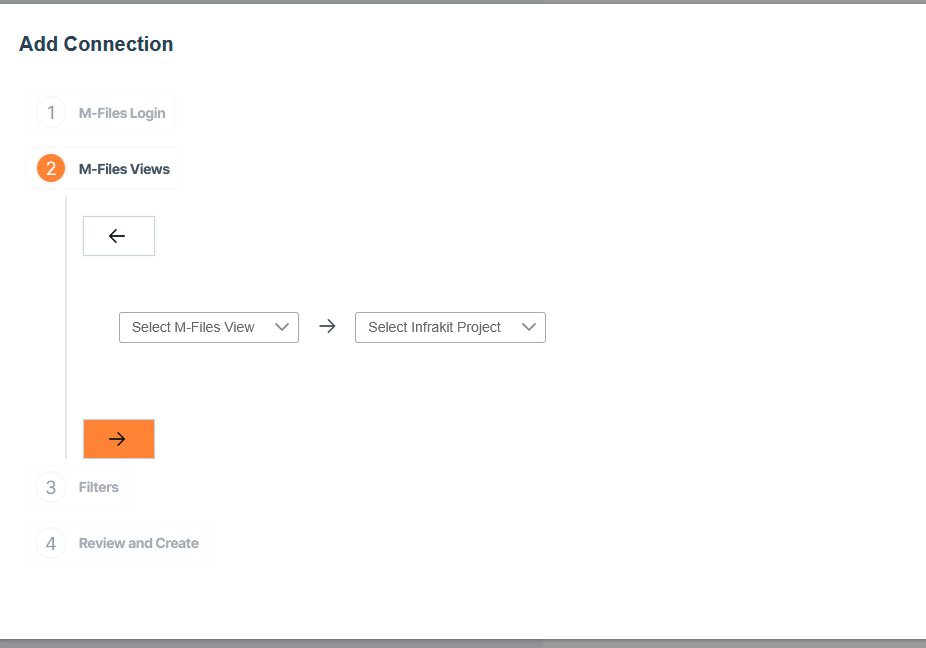Go back using the left arrow button
926x648 pixels.
coord(118,236)
